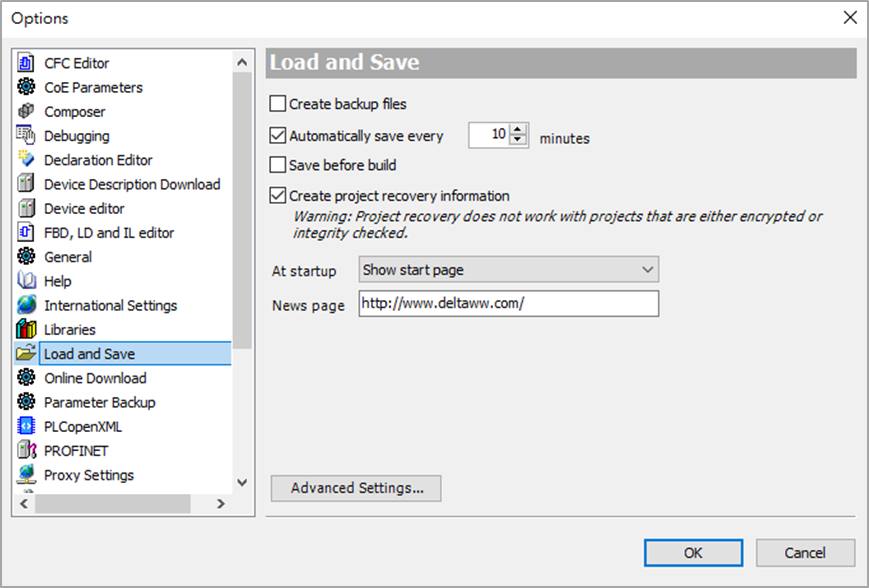
Task: Select Online Download in the category list
Action: (95, 378)
